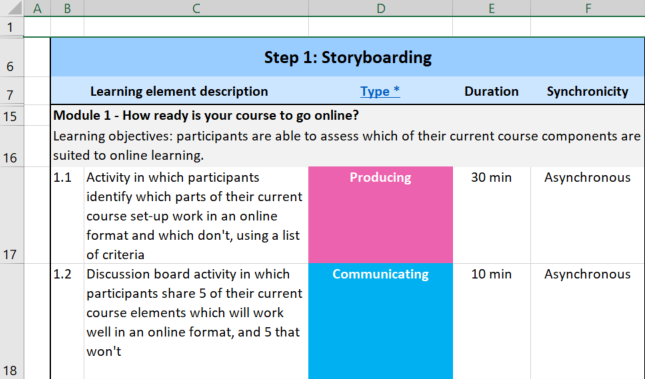
Task: Click the 'Duration' header cell
Action: coord(492,91)
